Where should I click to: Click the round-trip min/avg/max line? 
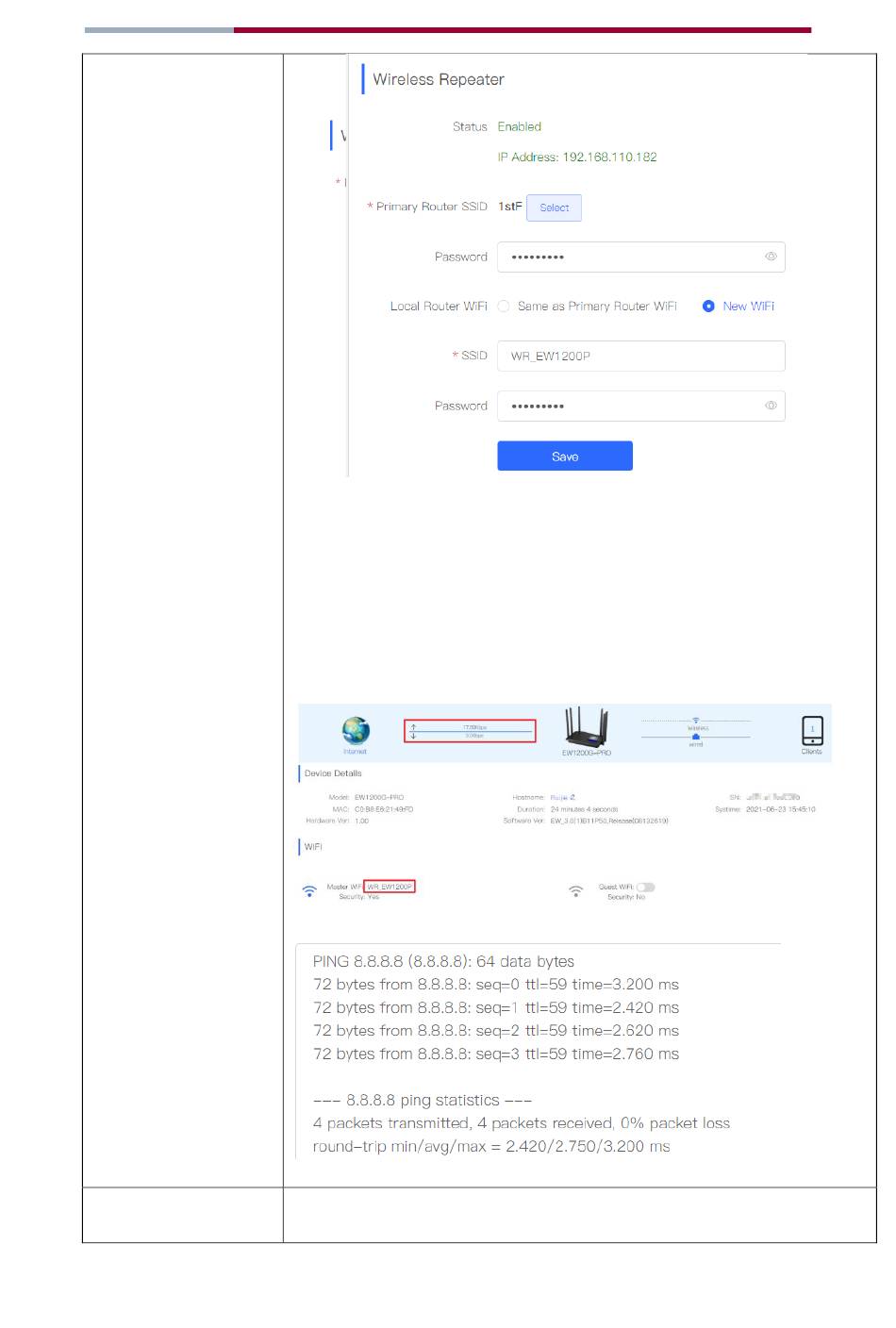(491, 1147)
